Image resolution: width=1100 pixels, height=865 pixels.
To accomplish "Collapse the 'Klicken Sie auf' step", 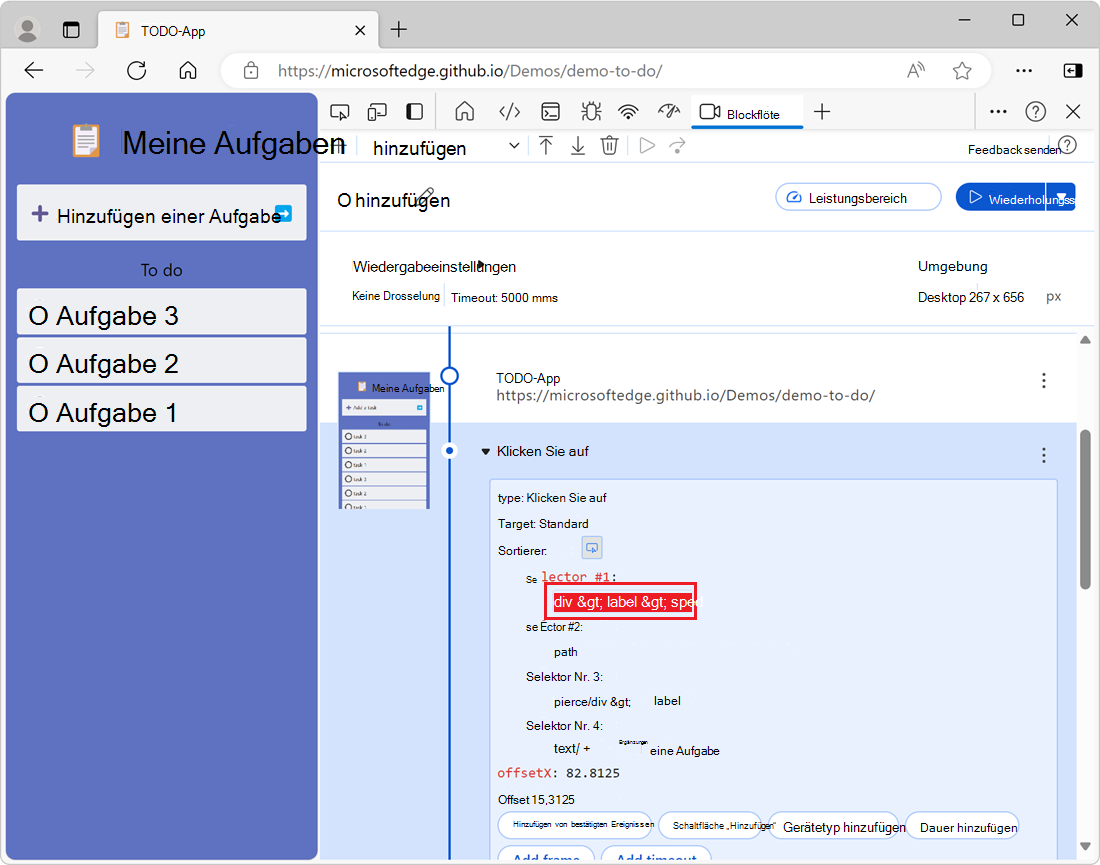I will click(486, 452).
